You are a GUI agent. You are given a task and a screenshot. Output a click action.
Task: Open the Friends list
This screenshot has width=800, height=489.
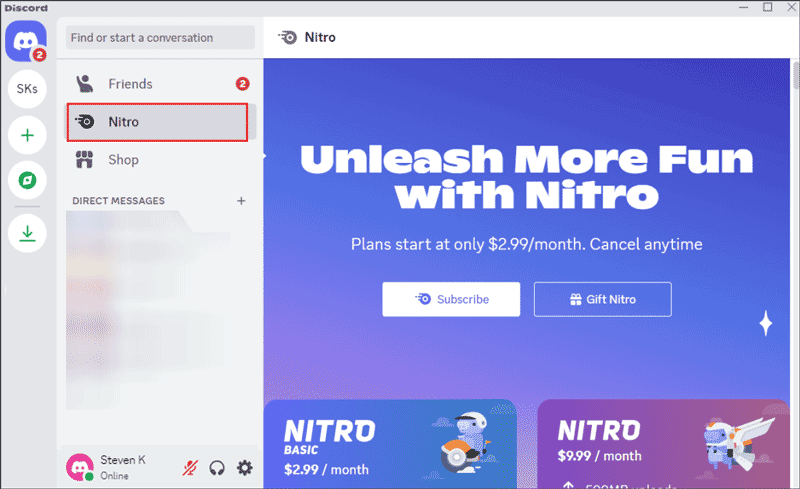[160, 84]
